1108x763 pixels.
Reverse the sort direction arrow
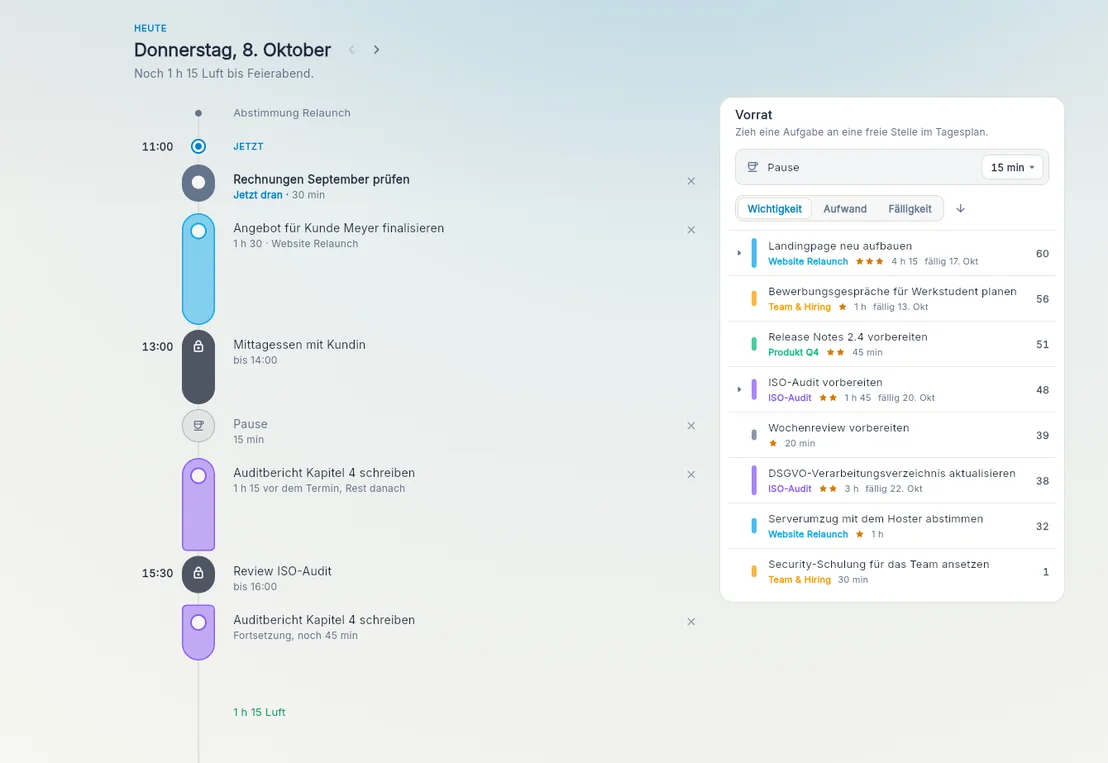coord(960,208)
